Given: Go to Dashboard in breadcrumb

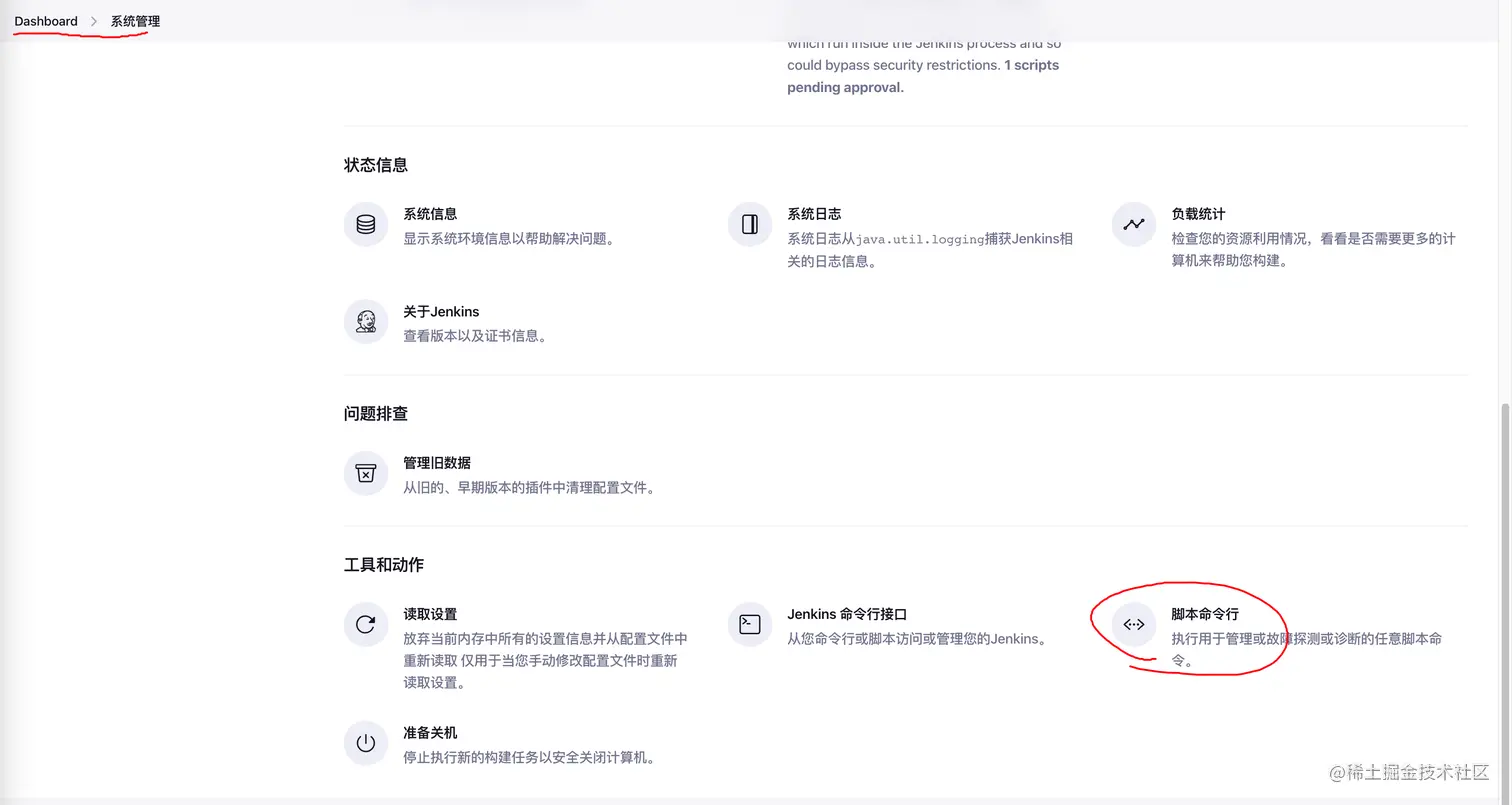Looking at the screenshot, I should tap(46, 21).
